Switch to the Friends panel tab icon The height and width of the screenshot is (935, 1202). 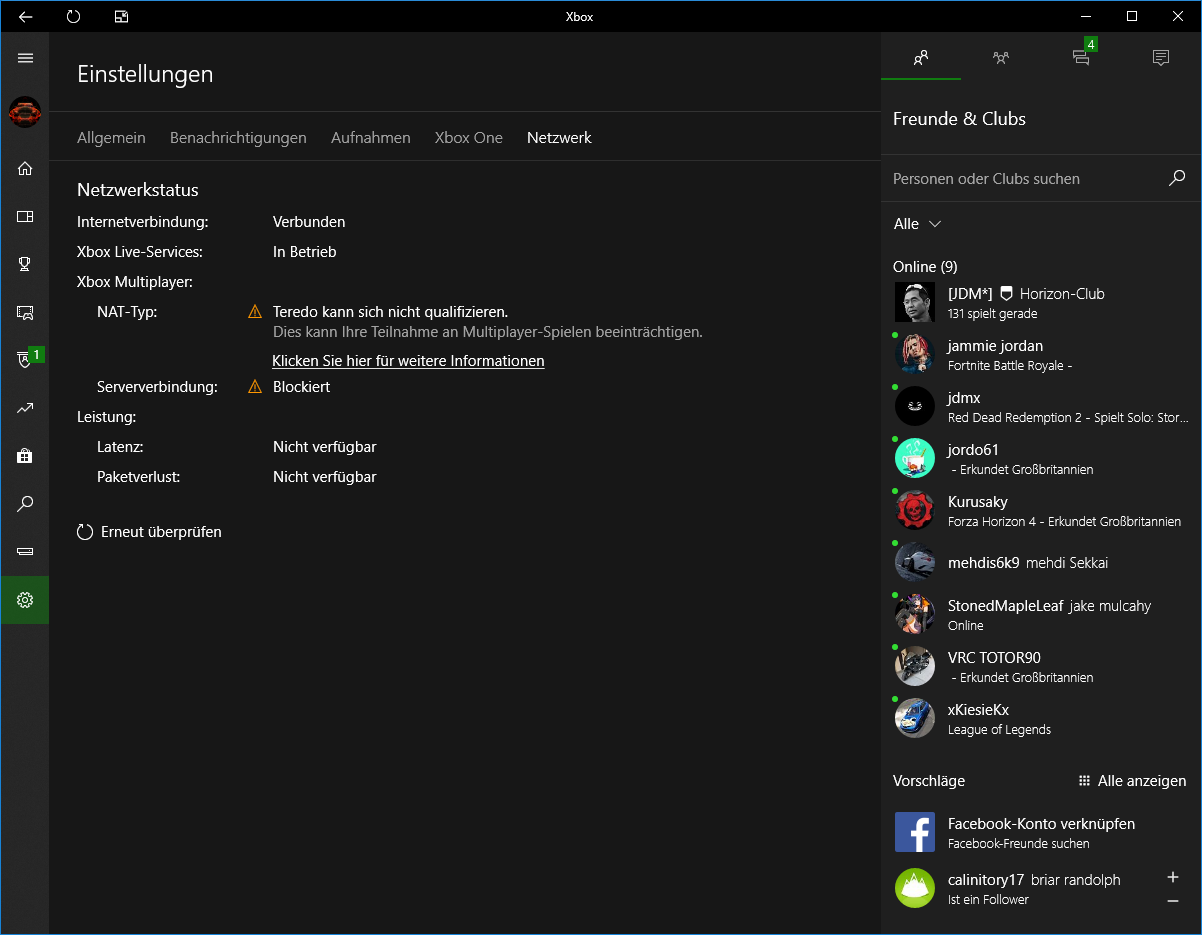click(x=921, y=58)
